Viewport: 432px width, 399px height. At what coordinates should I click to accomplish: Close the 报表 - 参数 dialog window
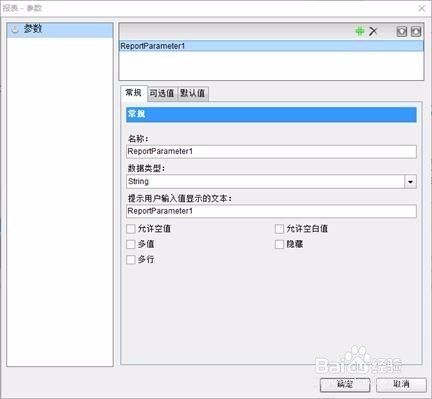pos(422,8)
